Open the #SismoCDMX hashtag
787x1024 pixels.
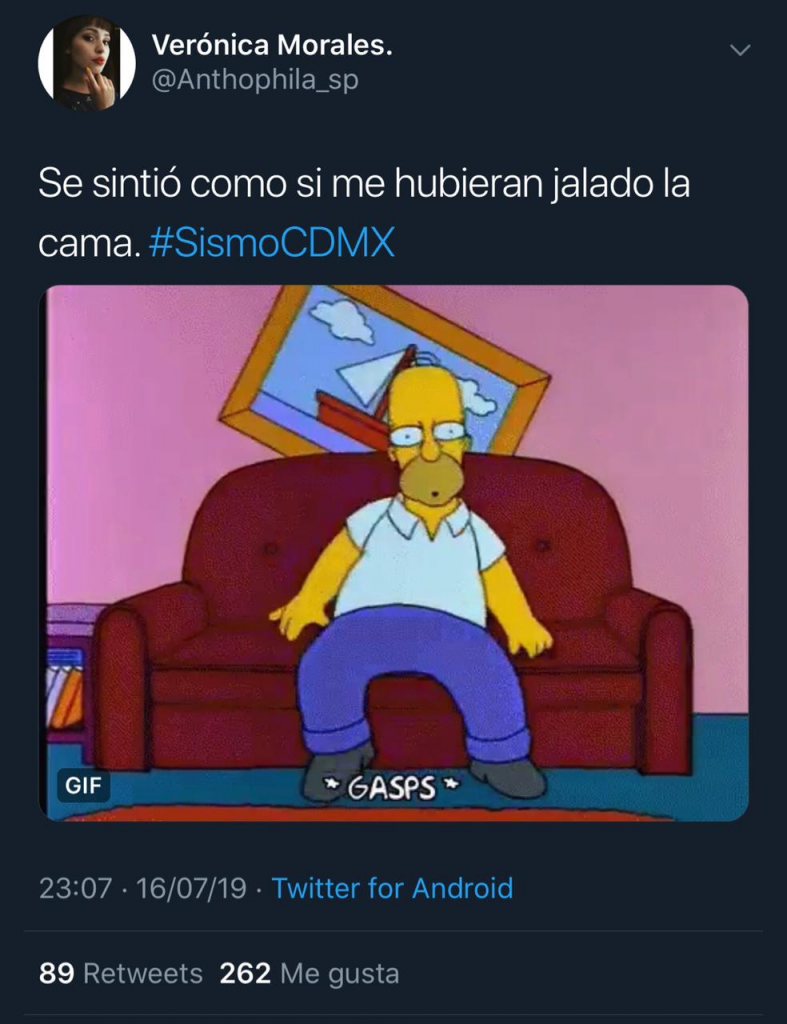click(272, 244)
